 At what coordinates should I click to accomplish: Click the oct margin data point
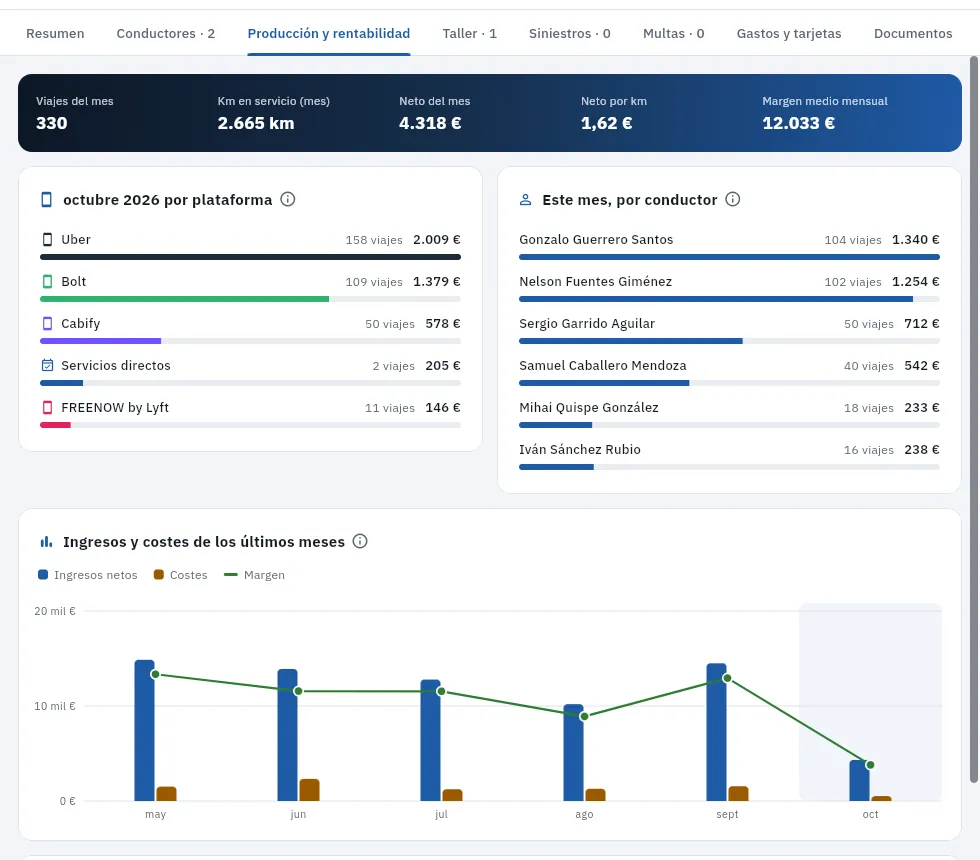click(870, 765)
